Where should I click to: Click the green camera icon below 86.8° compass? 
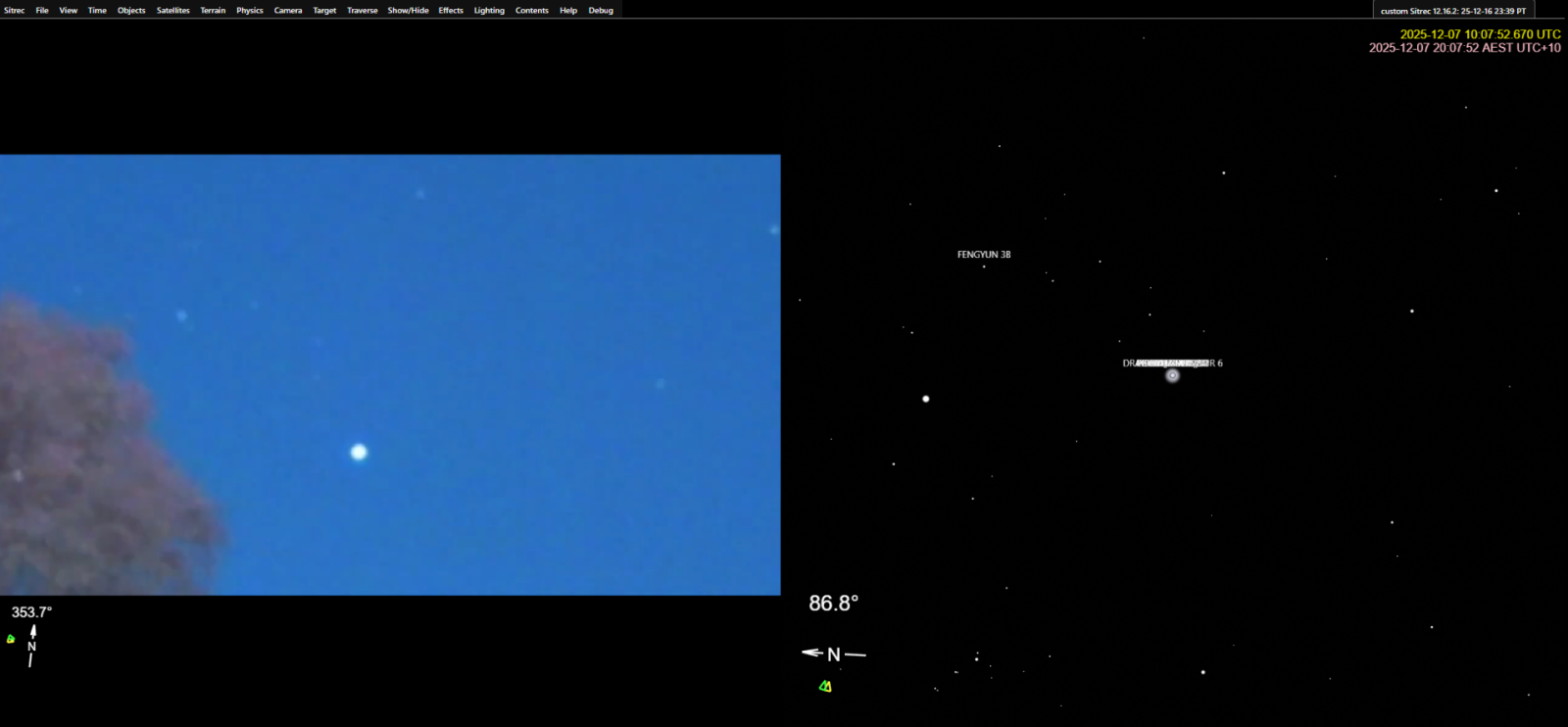tap(825, 687)
